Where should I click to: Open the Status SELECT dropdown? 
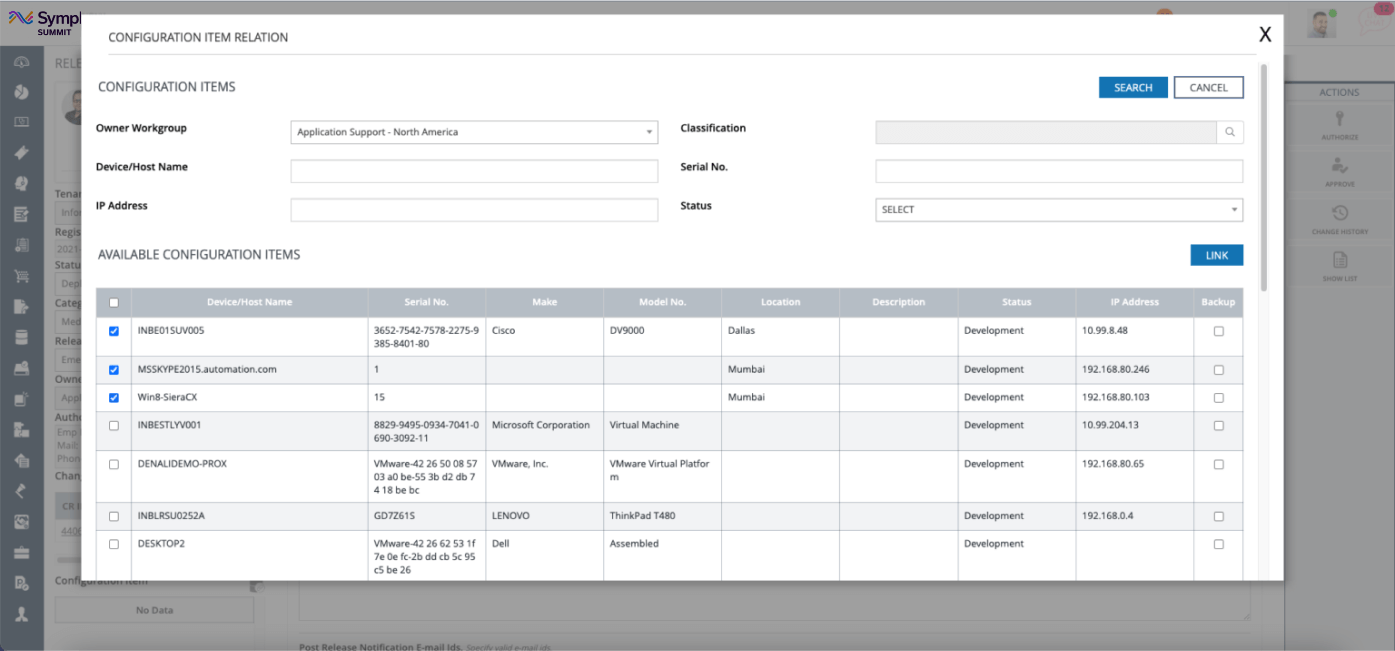tap(1059, 210)
